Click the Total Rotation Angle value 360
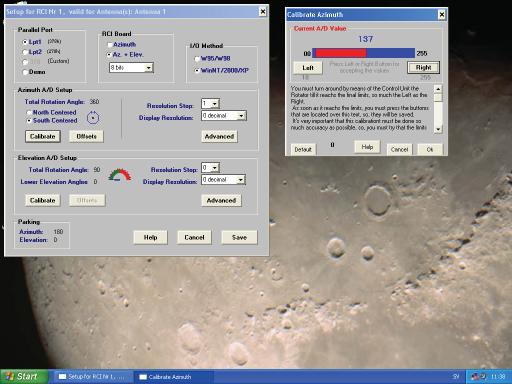512x384 pixels. pyautogui.click(x=94, y=102)
